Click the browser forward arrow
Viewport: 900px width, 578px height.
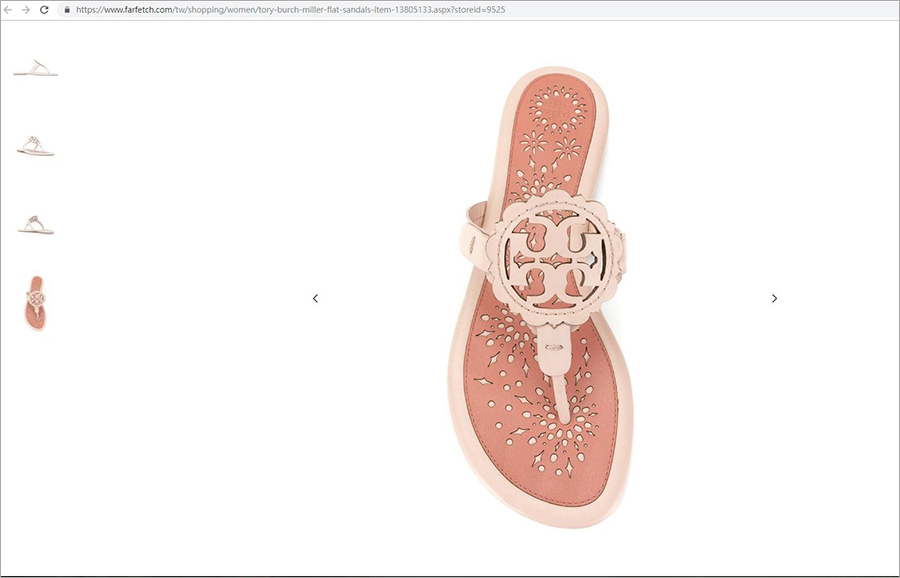[x=26, y=10]
